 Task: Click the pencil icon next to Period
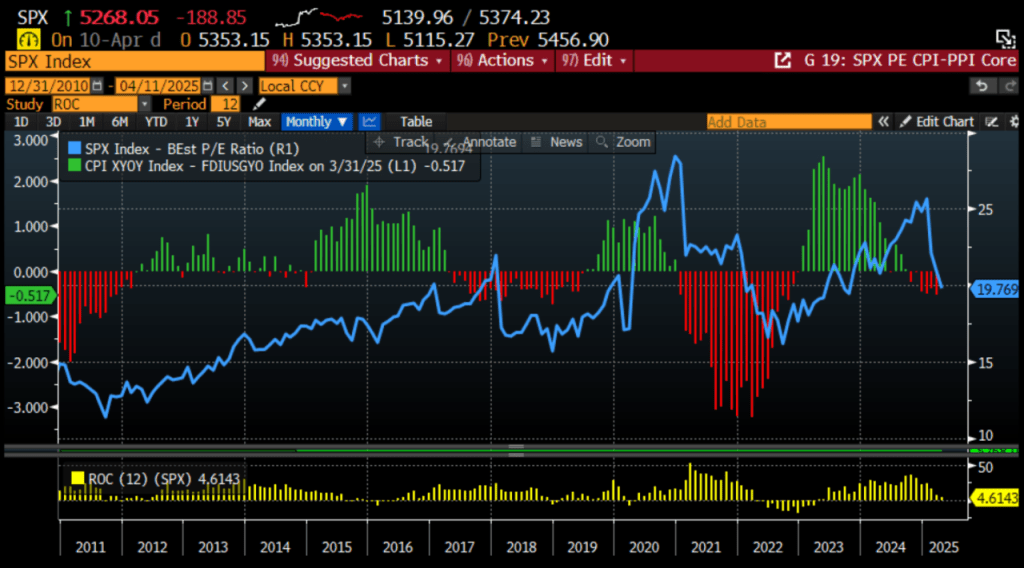[260, 104]
